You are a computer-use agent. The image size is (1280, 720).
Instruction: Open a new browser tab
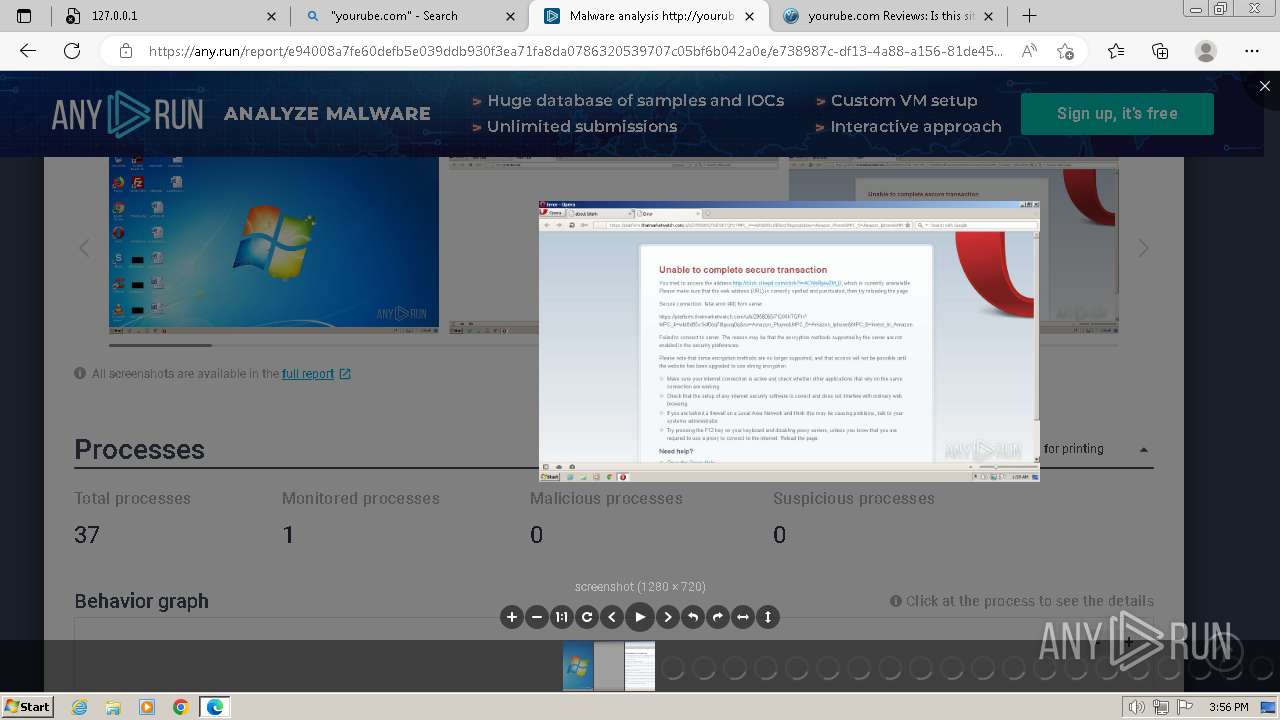point(1029,16)
